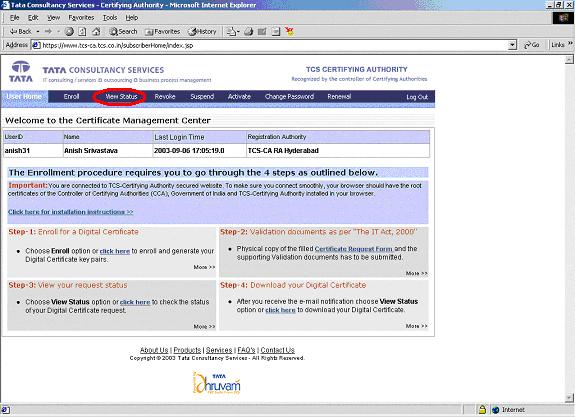Click the Last Login Time value
The width and height of the screenshot is (575, 418).
click(x=189, y=151)
